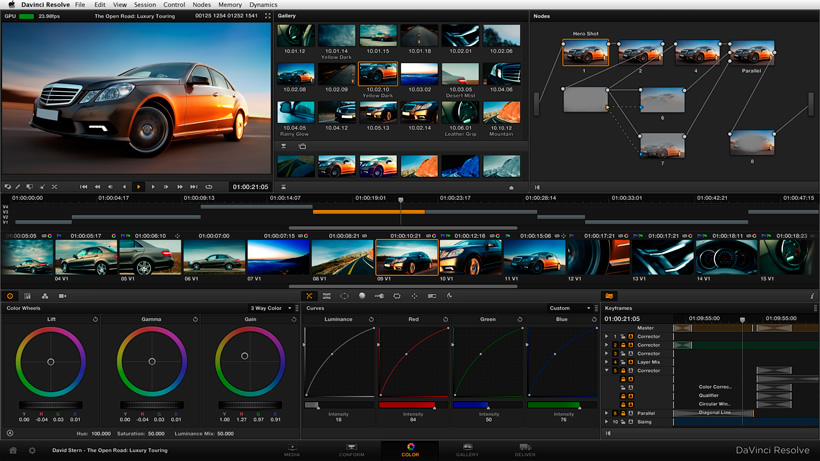
Task: Open the Keyframes panel orange icon
Action: click(609, 296)
